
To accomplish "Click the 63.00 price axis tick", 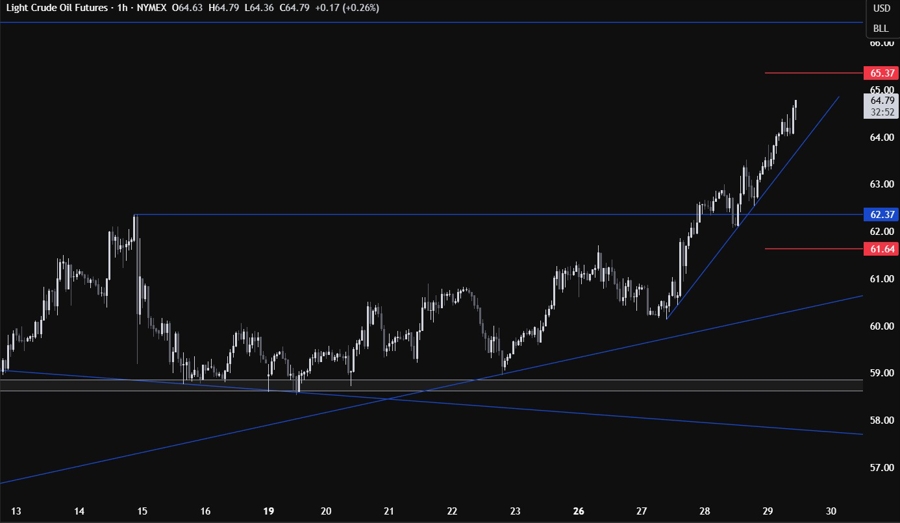I will (881, 184).
